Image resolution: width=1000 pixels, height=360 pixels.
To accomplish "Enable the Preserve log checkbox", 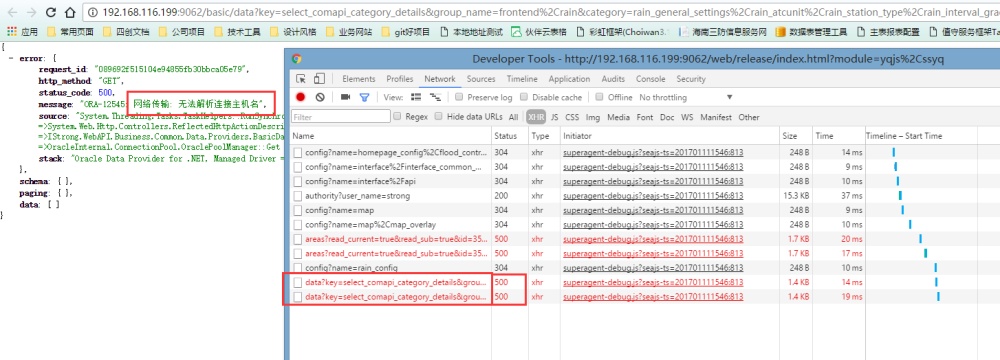I will click(x=459, y=97).
